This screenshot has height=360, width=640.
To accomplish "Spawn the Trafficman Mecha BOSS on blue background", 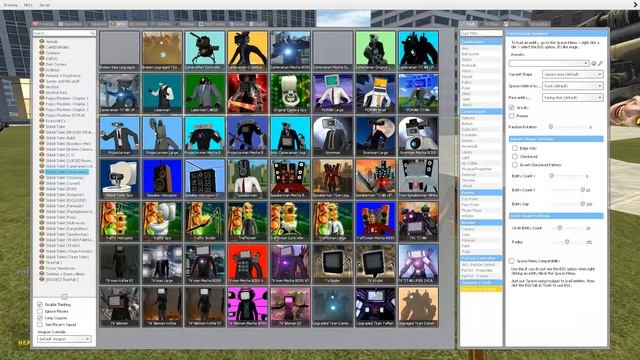I will [375, 221].
